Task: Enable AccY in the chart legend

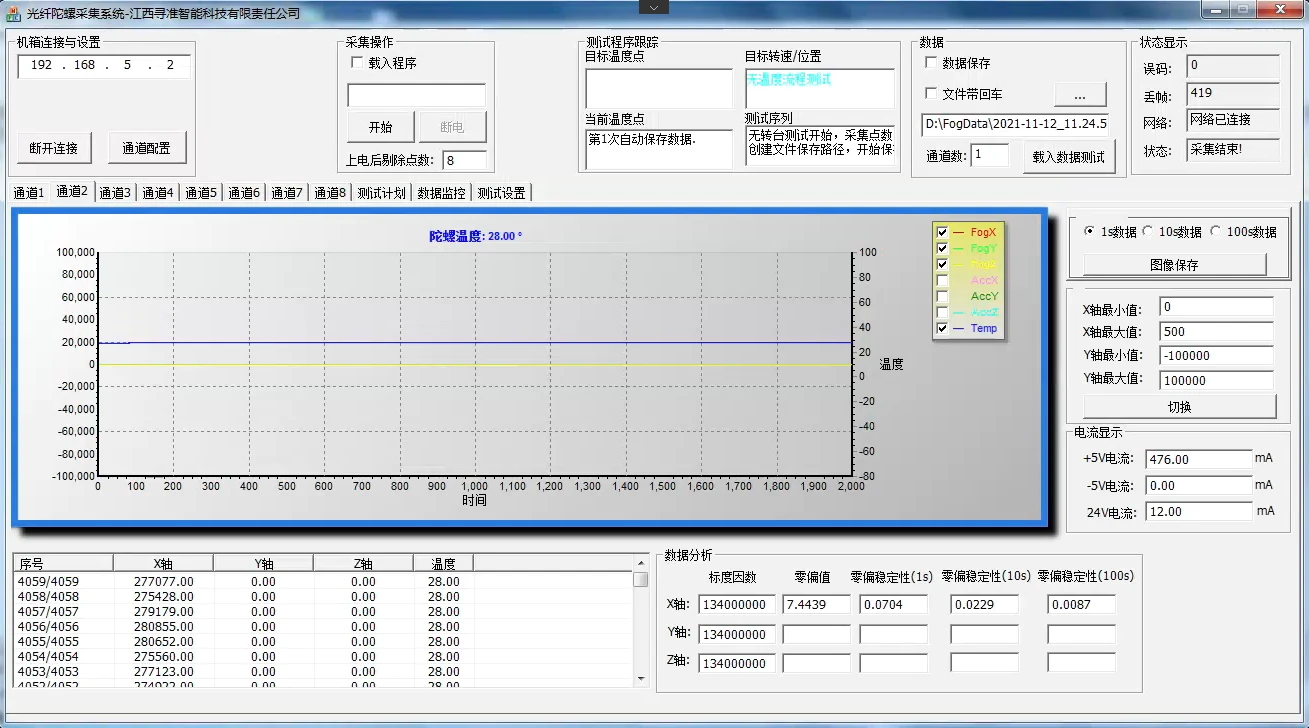Action: 942,296
